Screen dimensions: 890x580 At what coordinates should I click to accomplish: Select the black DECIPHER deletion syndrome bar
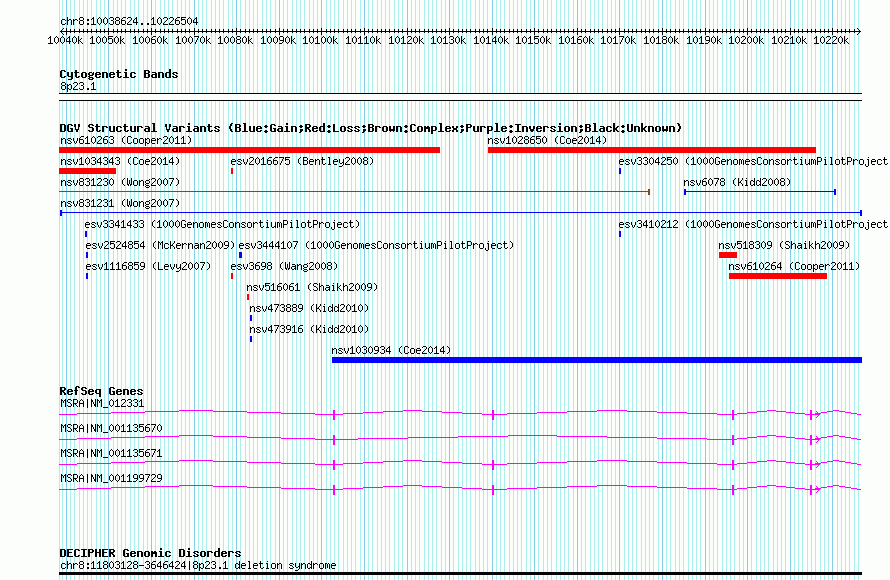click(x=460, y=574)
